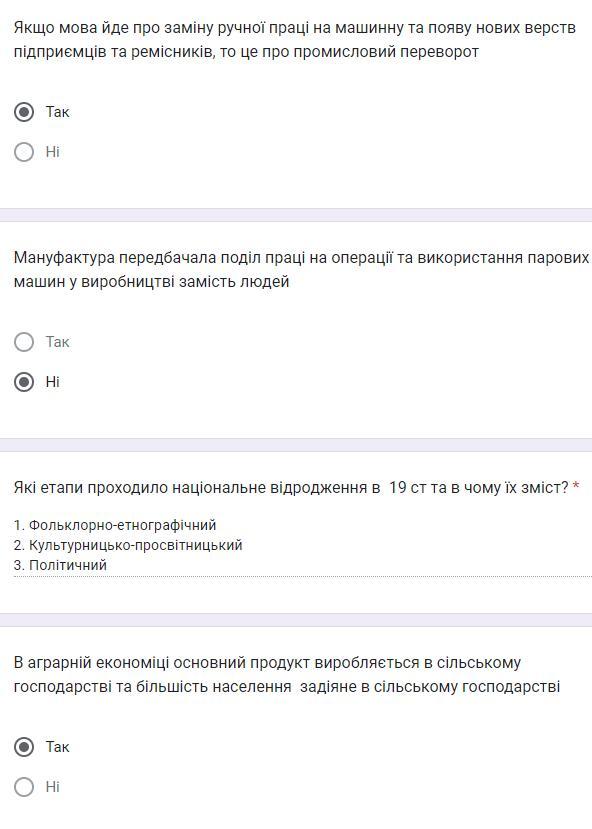
Task: Click the 'Так' label text under промисловий переворот
Action: tap(57, 112)
